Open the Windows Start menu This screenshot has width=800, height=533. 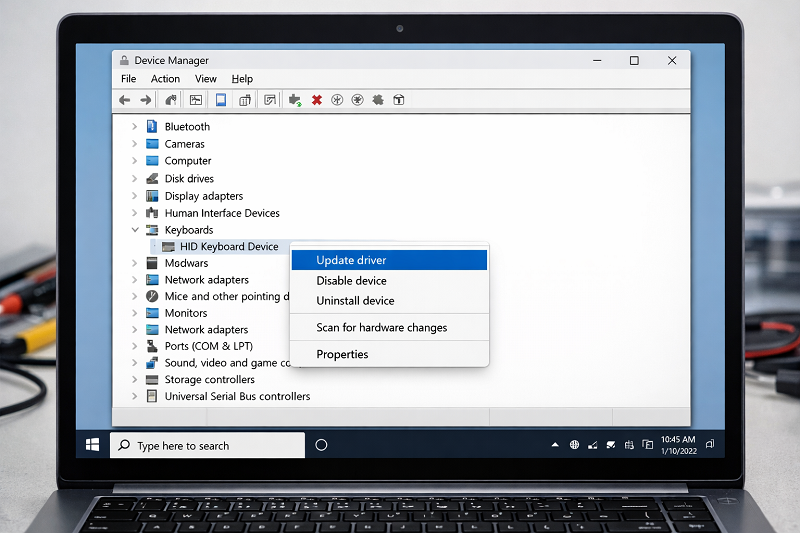coord(92,445)
